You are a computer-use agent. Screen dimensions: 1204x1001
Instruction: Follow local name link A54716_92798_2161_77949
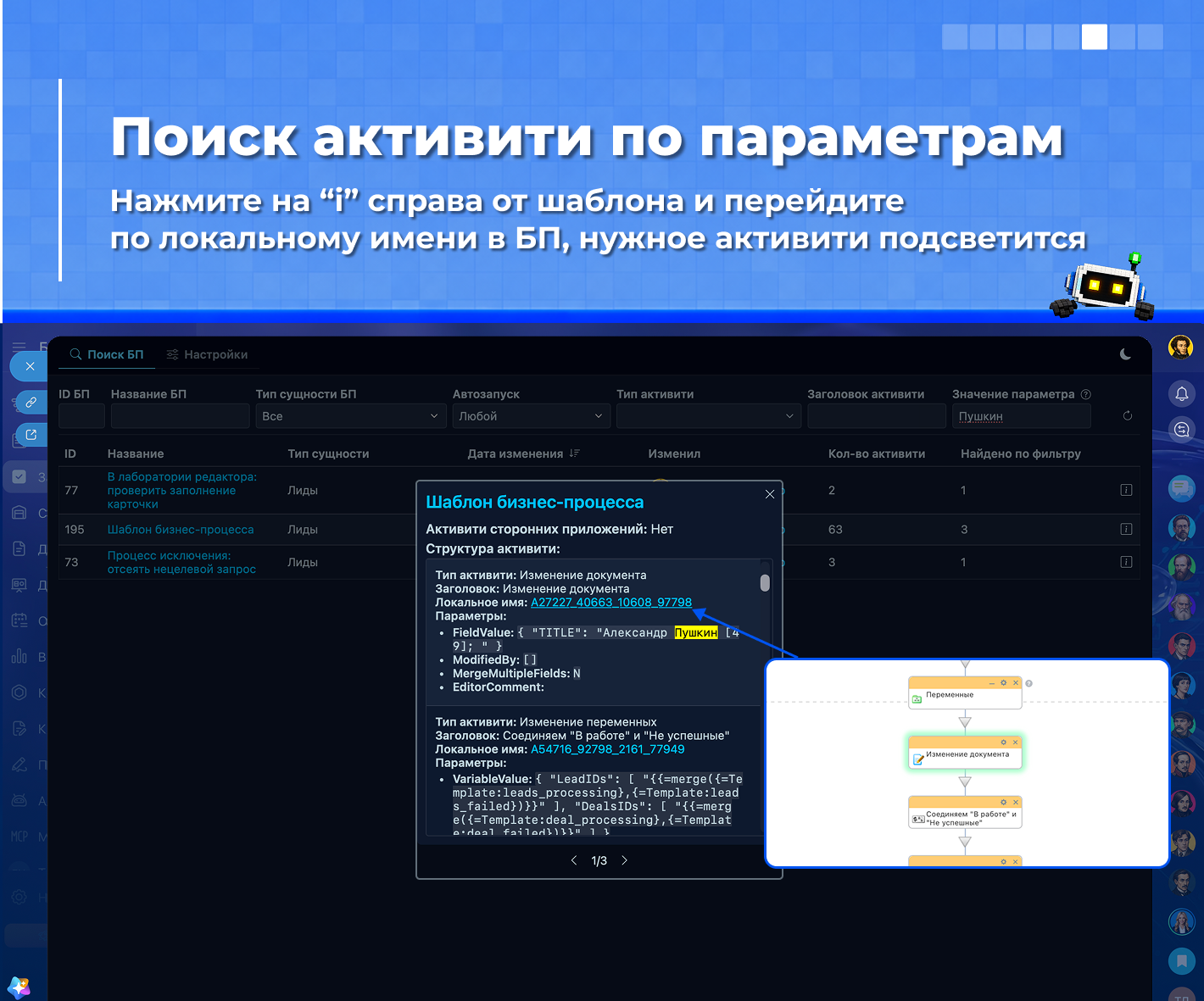click(608, 749)
